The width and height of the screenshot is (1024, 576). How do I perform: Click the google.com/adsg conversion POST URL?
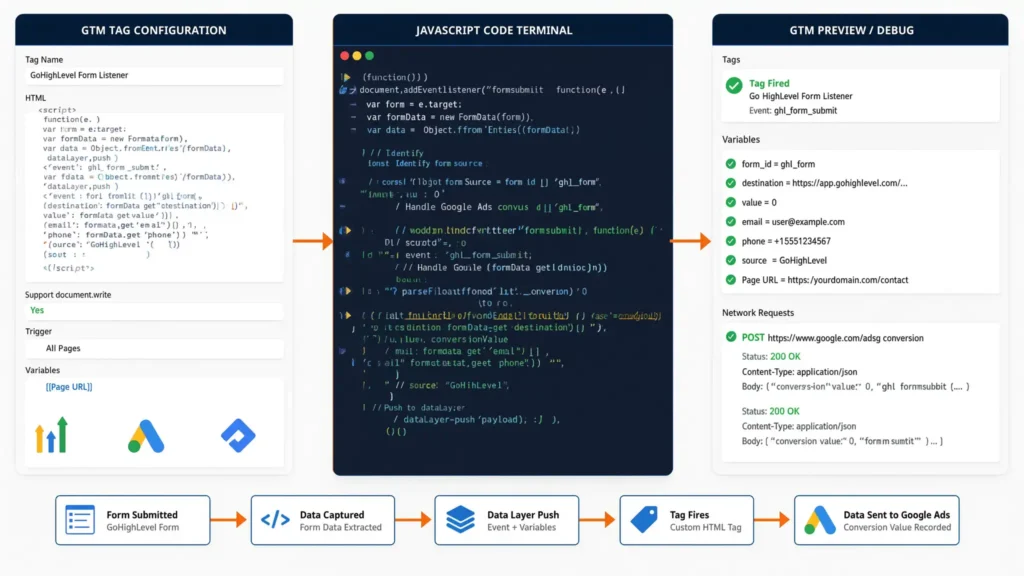click(846, 338)
